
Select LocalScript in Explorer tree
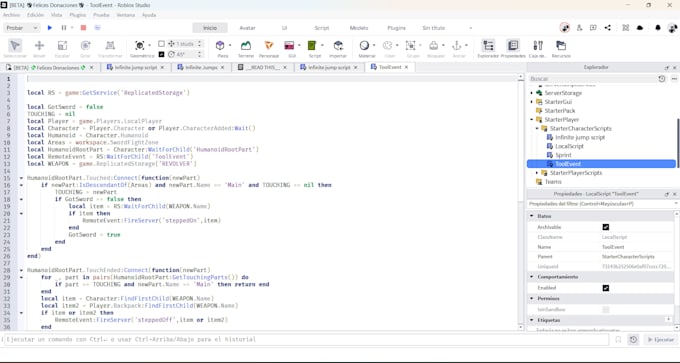(569, 146)
